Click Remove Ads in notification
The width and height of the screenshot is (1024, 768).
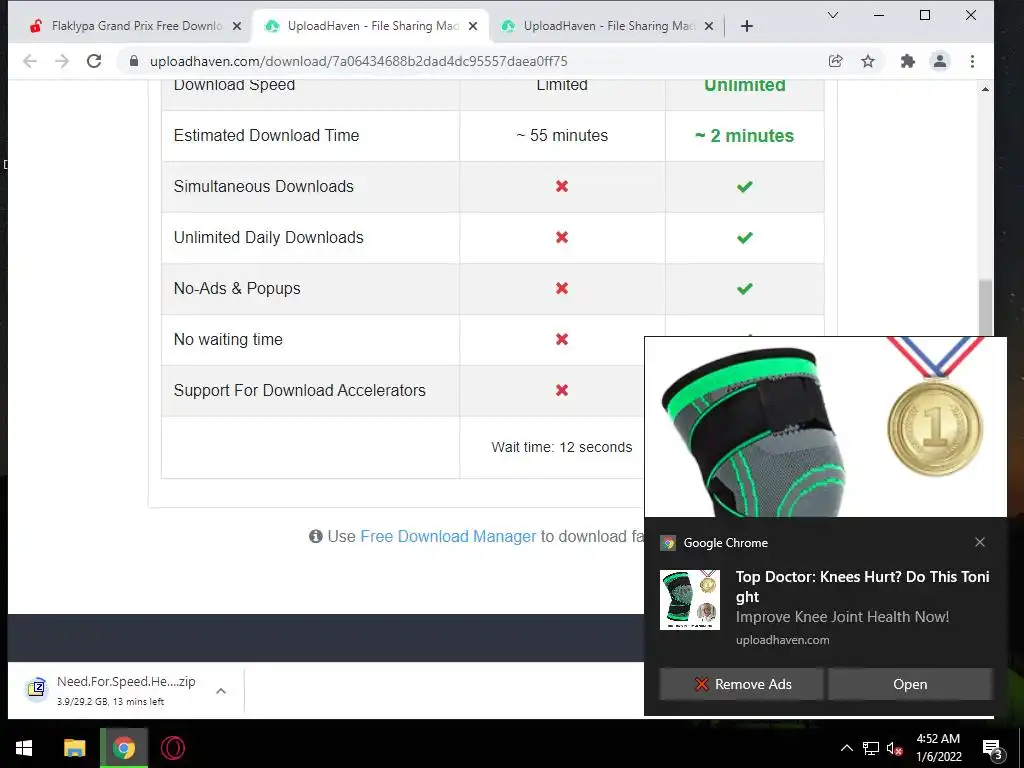[x=741, y=684]
